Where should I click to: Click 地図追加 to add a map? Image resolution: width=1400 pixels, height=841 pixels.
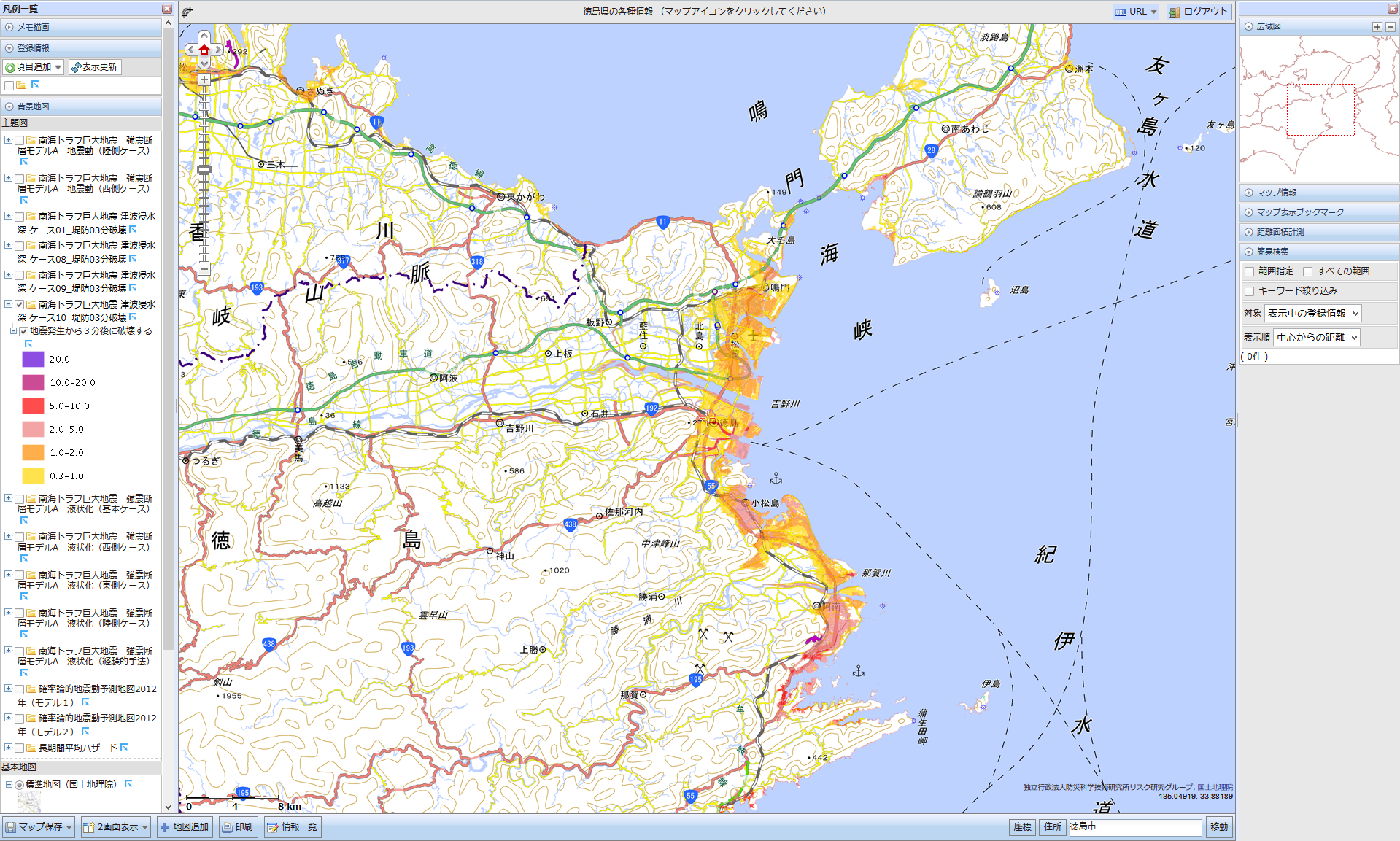tap(185, 827)
